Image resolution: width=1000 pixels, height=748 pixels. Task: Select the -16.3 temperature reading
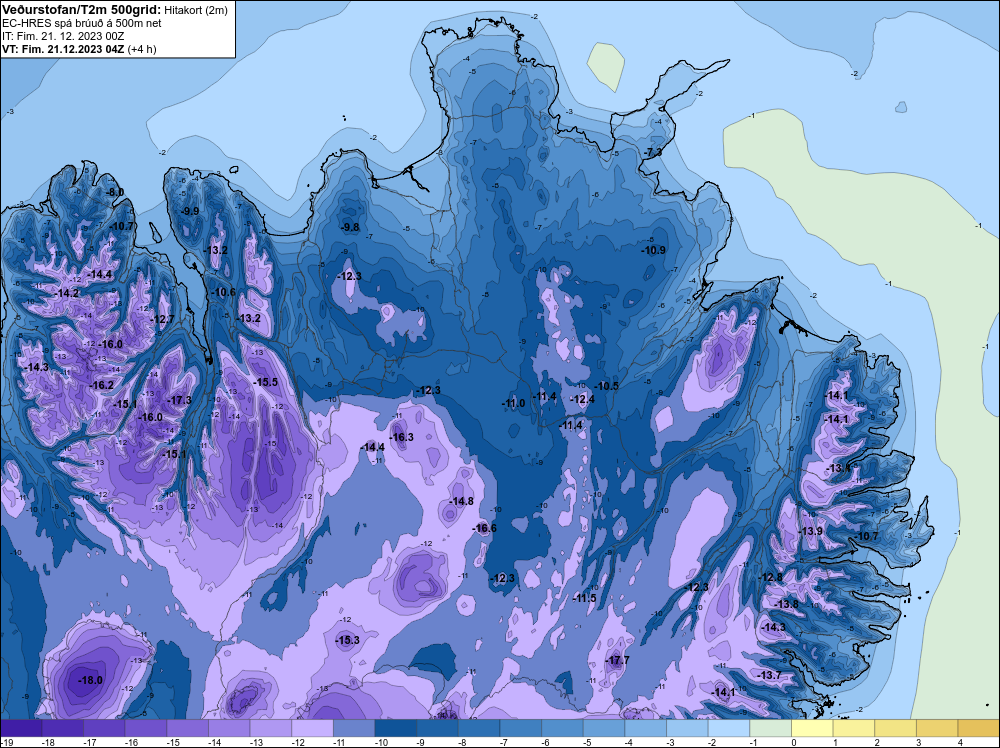(x=401, y=437)
